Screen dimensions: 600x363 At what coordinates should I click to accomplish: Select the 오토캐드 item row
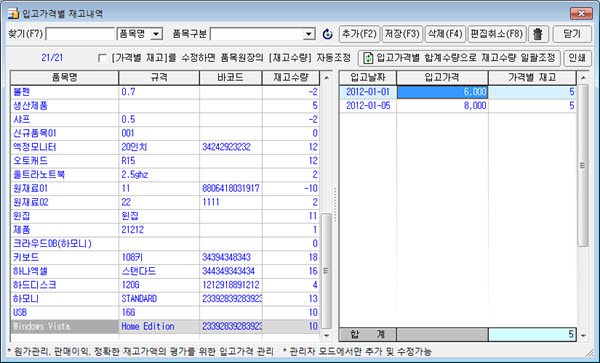point(165,161)
